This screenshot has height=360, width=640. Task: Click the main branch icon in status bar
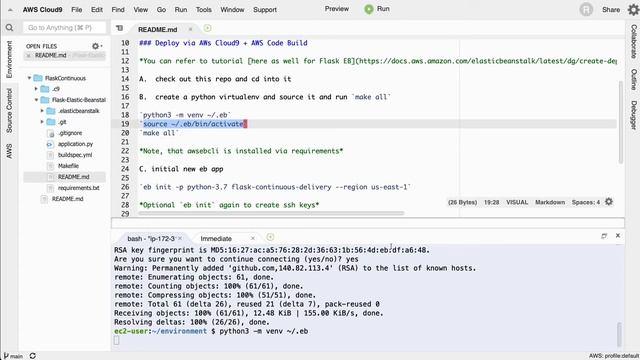pos(6,356)
